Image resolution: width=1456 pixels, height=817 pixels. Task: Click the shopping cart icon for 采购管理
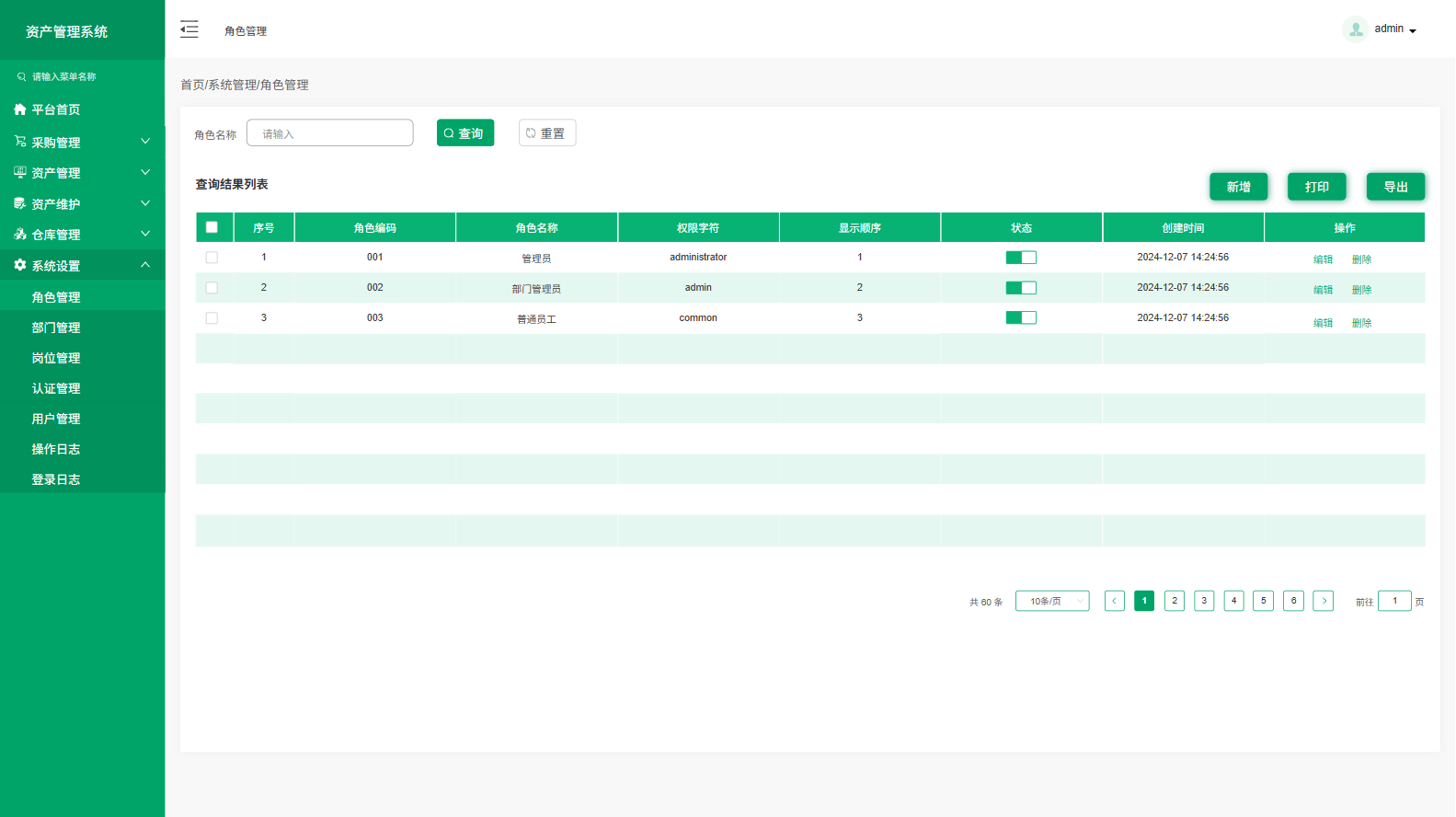20,142
